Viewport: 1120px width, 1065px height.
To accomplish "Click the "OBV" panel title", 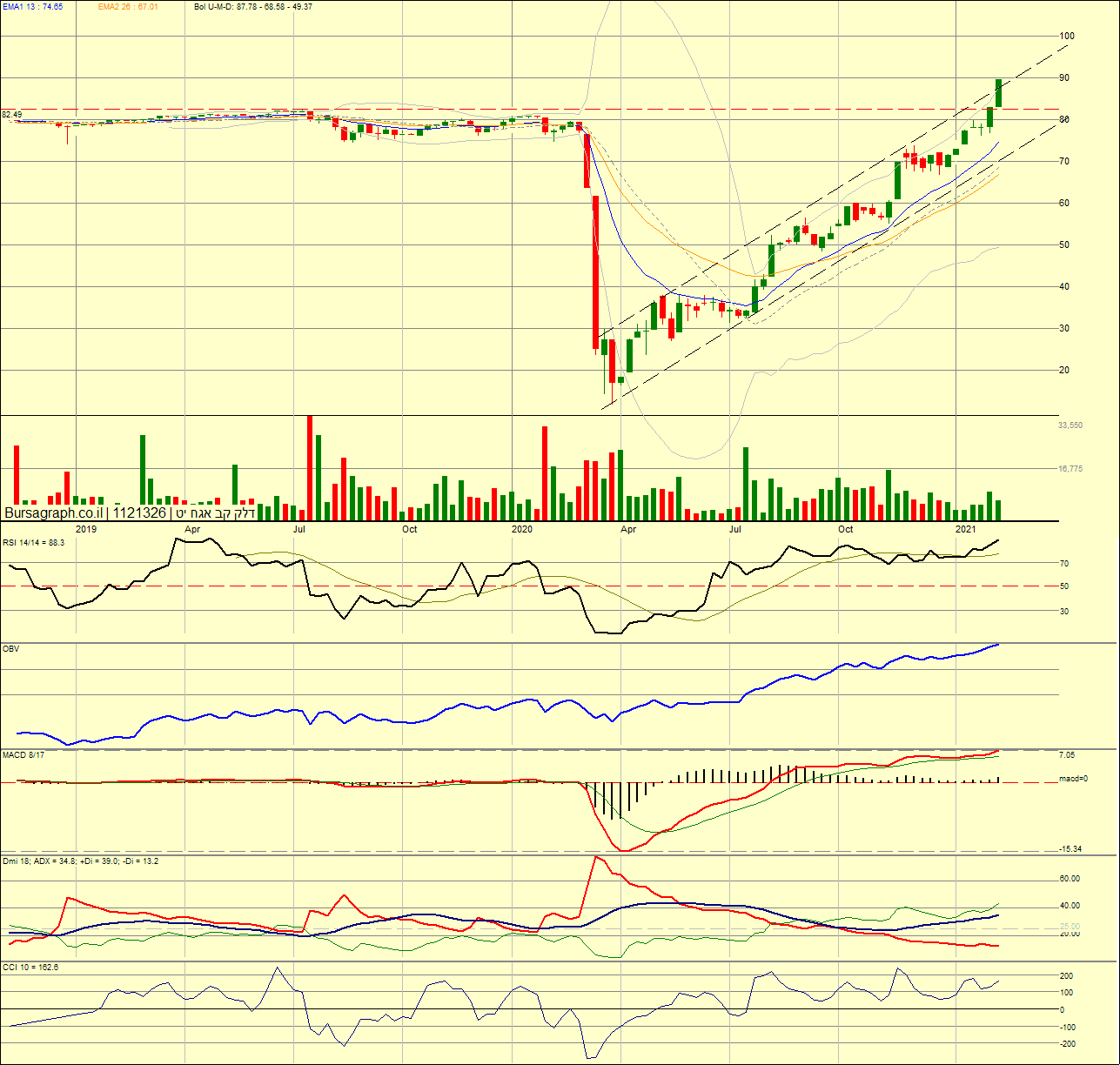I will (10, 649).
